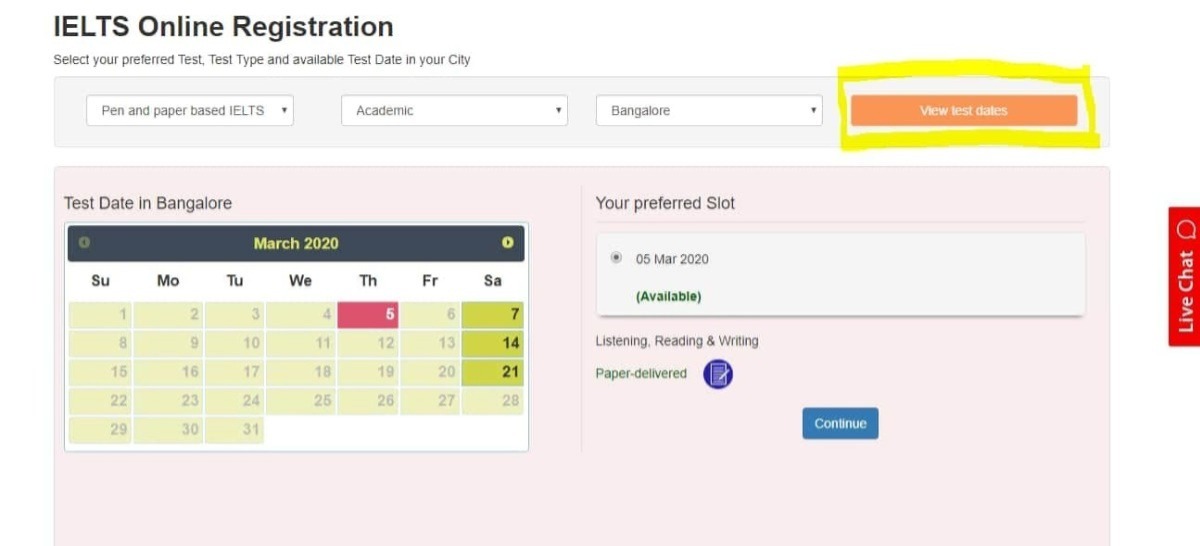Click the paper-delivered test icon
The width and height of the screenshot is (1200, 546).
pyautogui.click(x=718, y=374)
